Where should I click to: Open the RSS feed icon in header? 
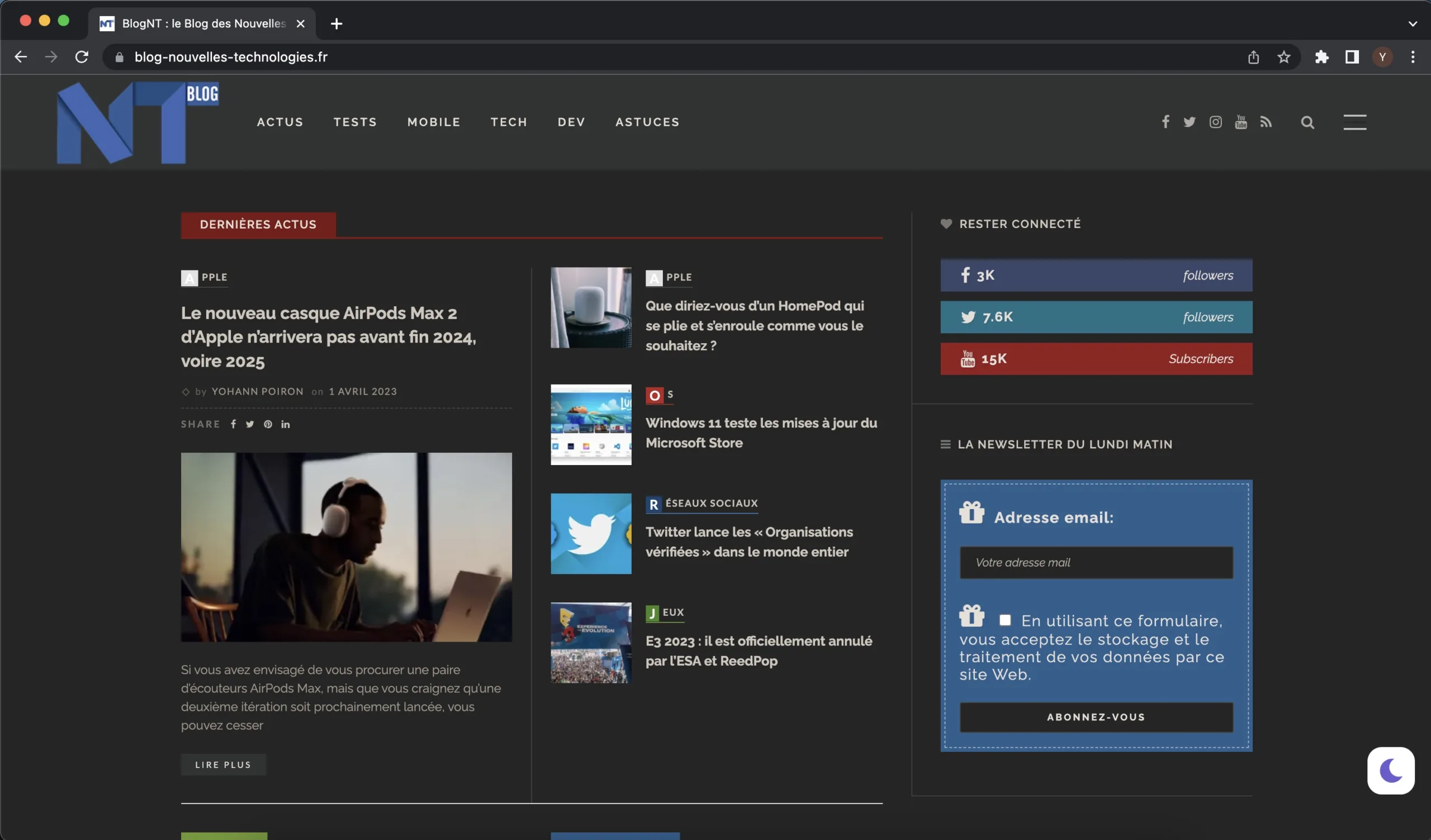tap(1266, 121)
